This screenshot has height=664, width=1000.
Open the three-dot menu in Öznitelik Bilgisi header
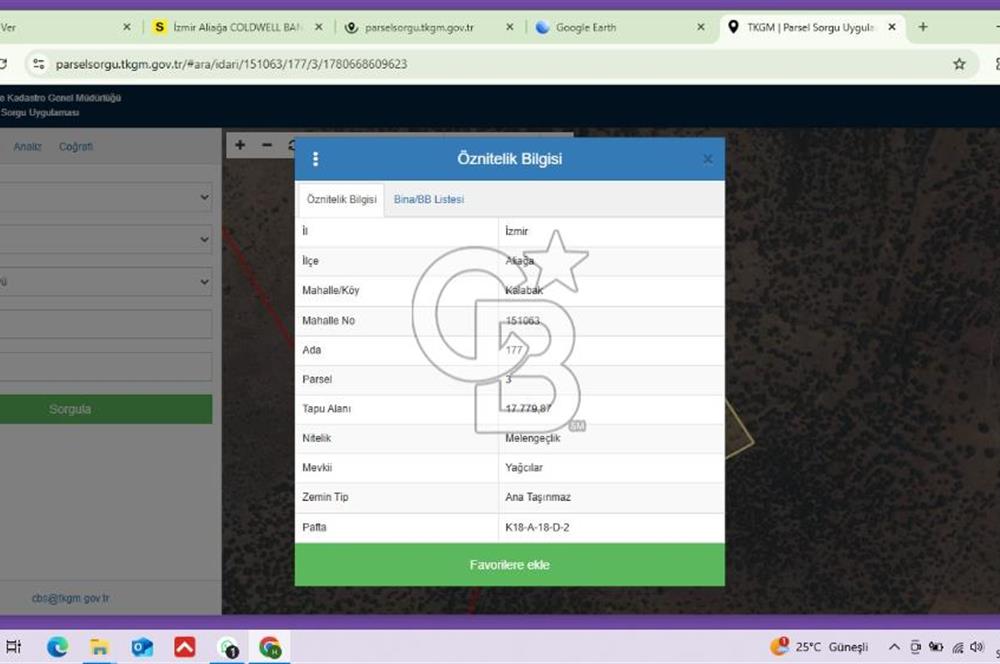[x=315, y=159]
